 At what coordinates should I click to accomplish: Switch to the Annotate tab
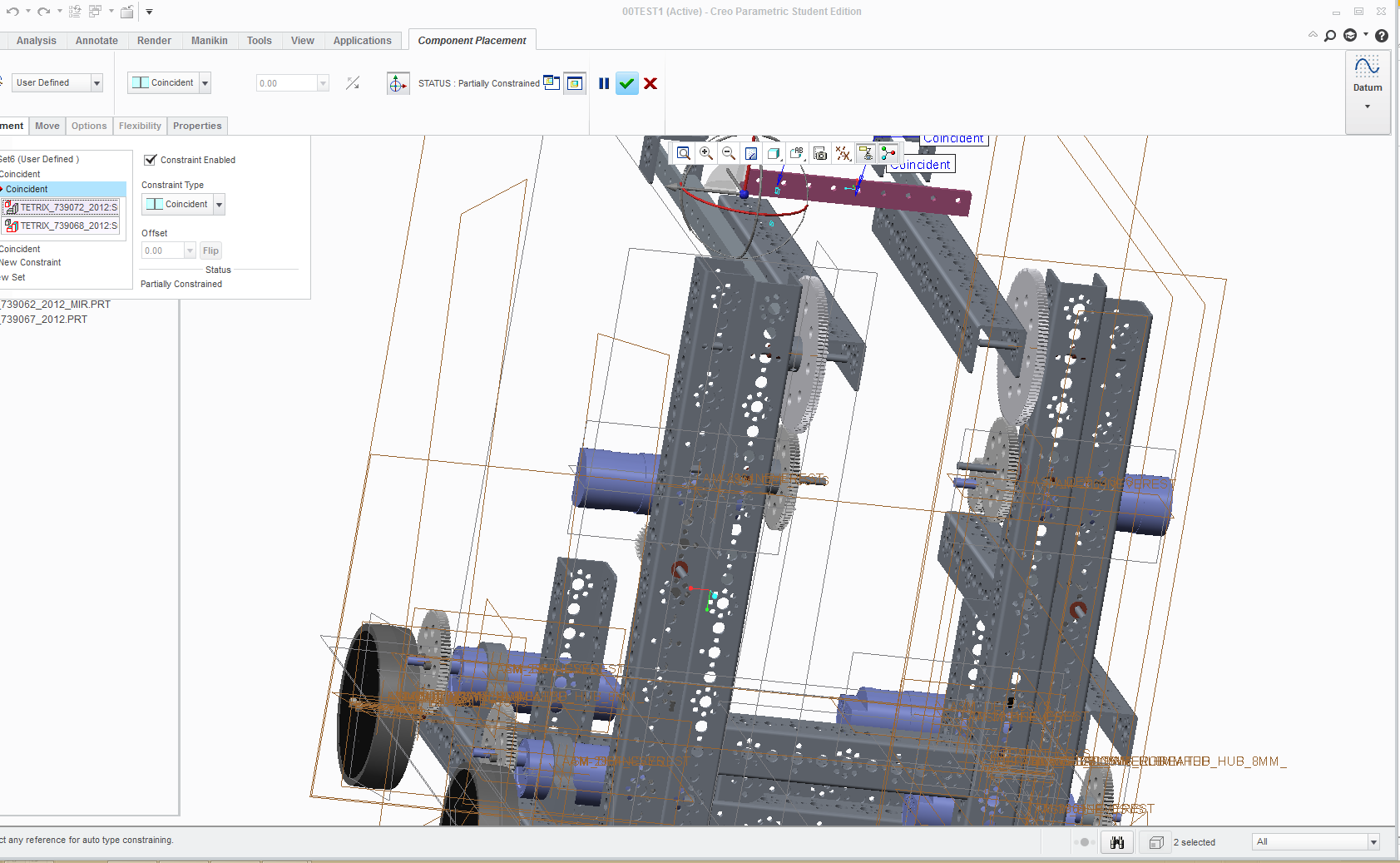point(96,41)
